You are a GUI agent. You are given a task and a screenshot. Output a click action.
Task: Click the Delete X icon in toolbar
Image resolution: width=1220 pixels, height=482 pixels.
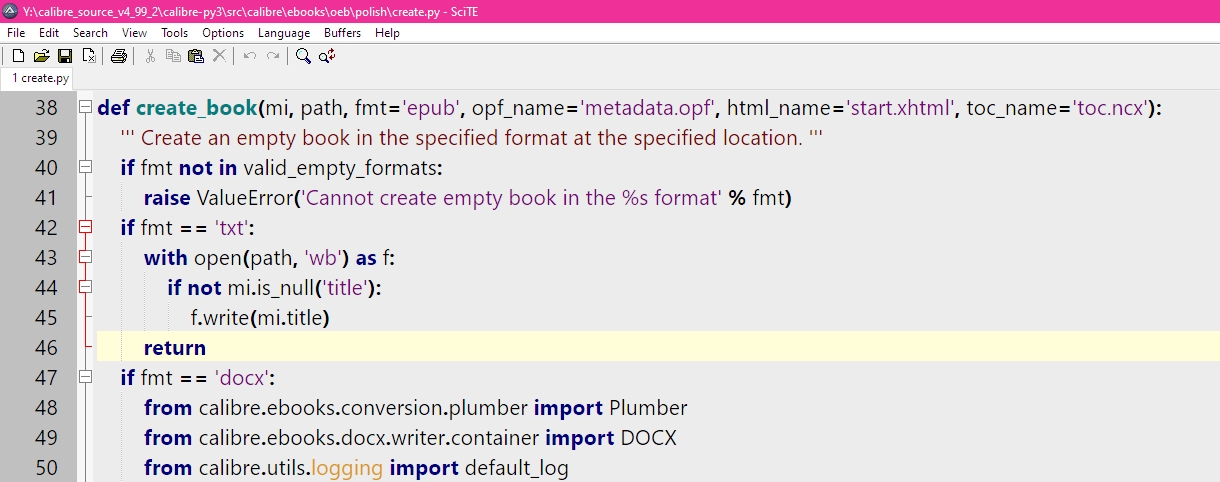(x=219, y=56)
